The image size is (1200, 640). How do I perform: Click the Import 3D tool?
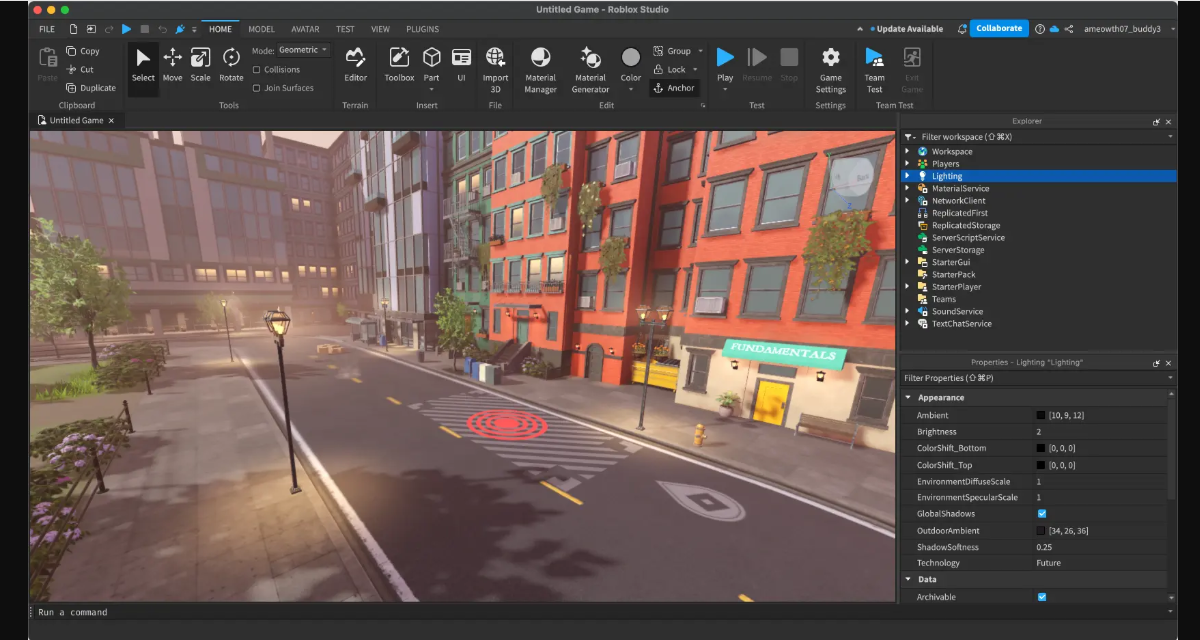tap(495, 68)
